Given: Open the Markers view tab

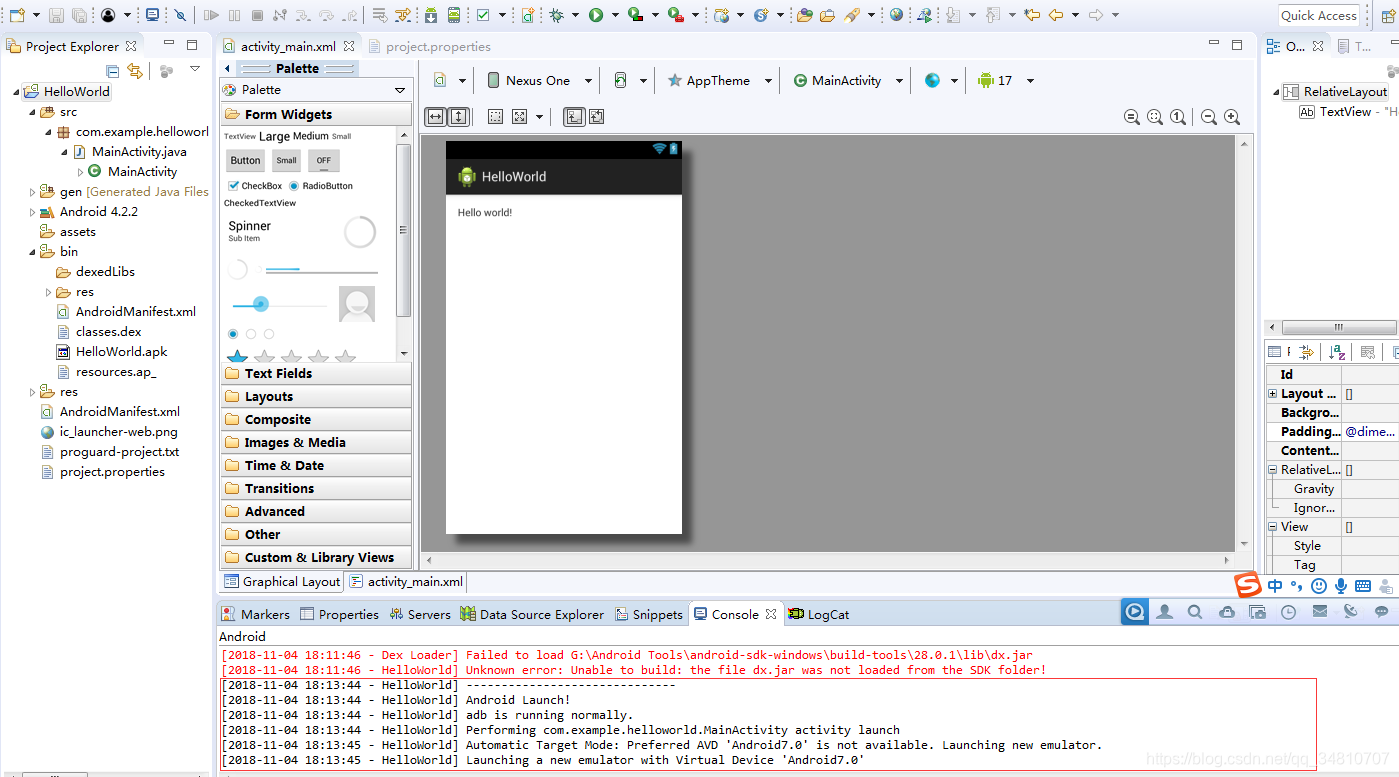Looking at the screenshot, I should (x=256, y=614).
